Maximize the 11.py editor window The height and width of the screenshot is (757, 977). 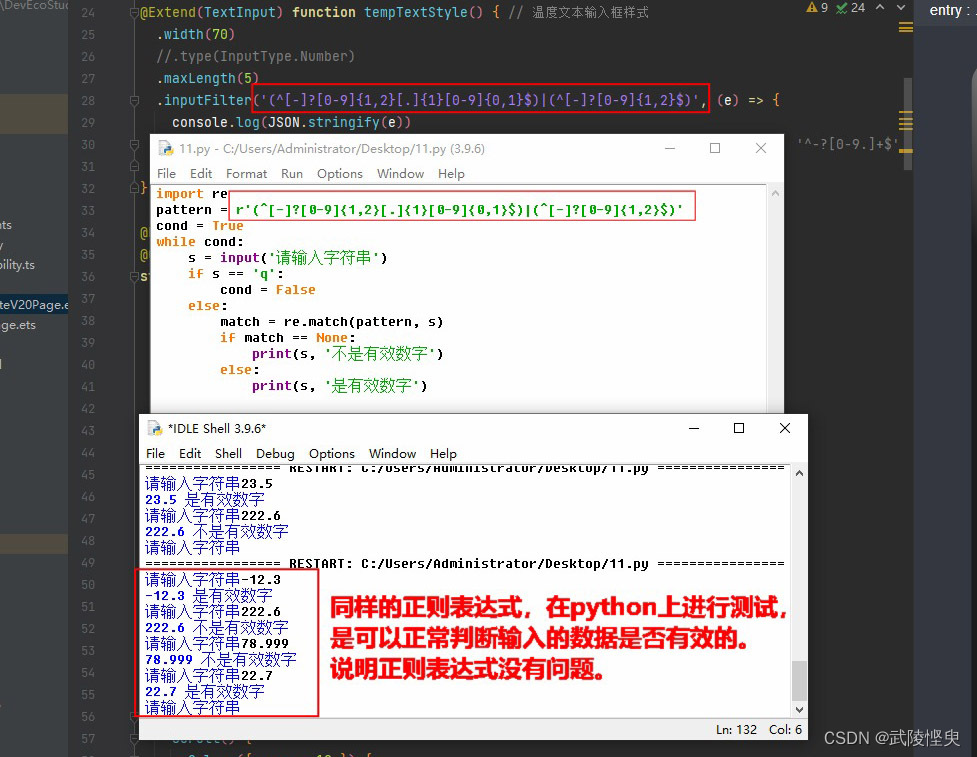[715, 148]
